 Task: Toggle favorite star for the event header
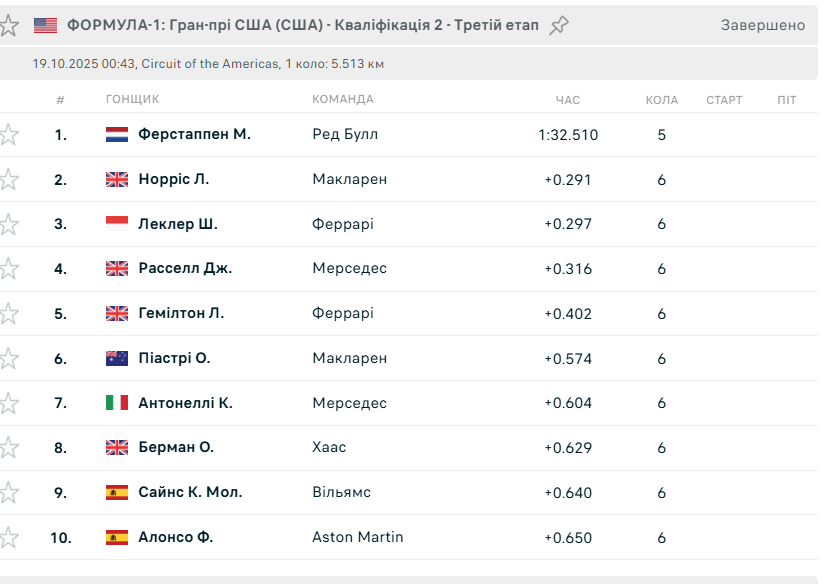8,26
